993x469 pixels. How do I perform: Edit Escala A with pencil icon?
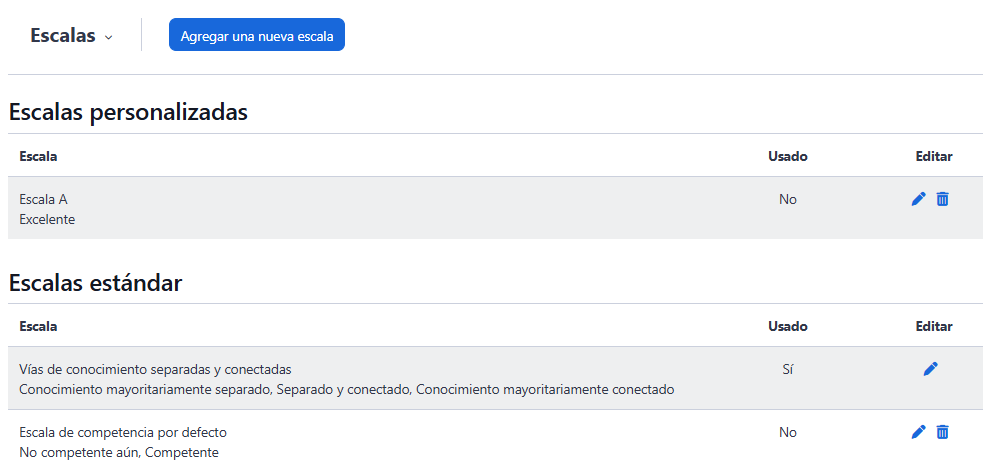[x=919, y=199]
